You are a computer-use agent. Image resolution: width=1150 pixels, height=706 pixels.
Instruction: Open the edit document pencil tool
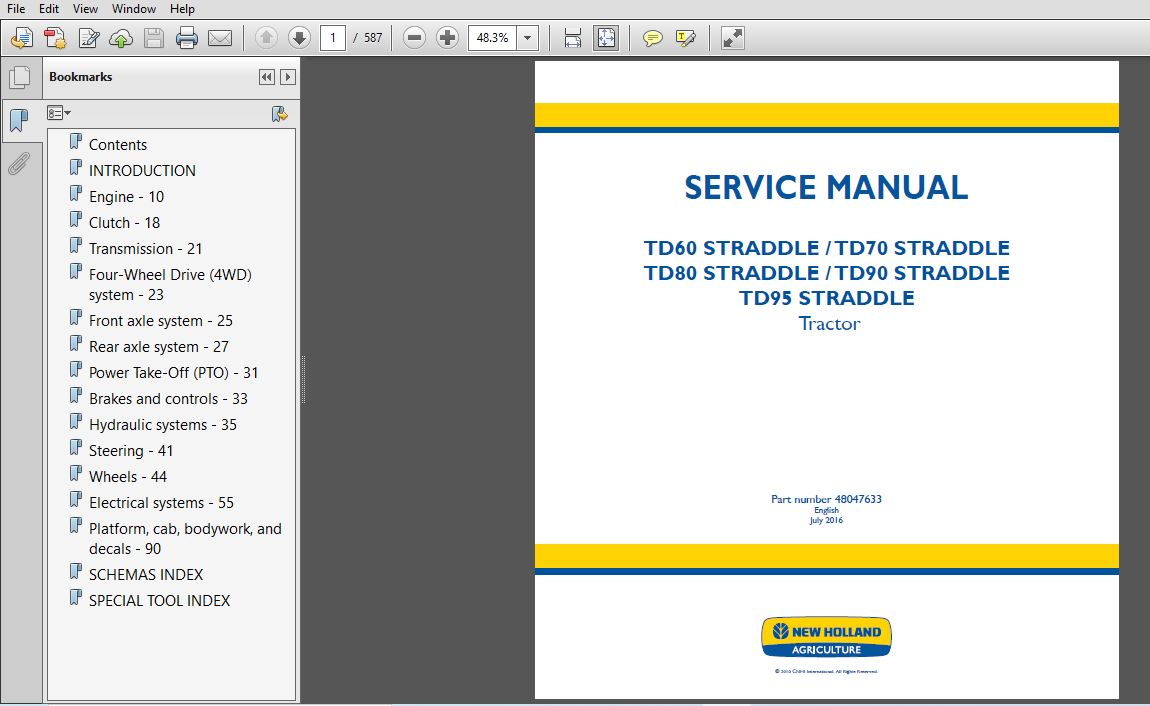click(89, 38)
